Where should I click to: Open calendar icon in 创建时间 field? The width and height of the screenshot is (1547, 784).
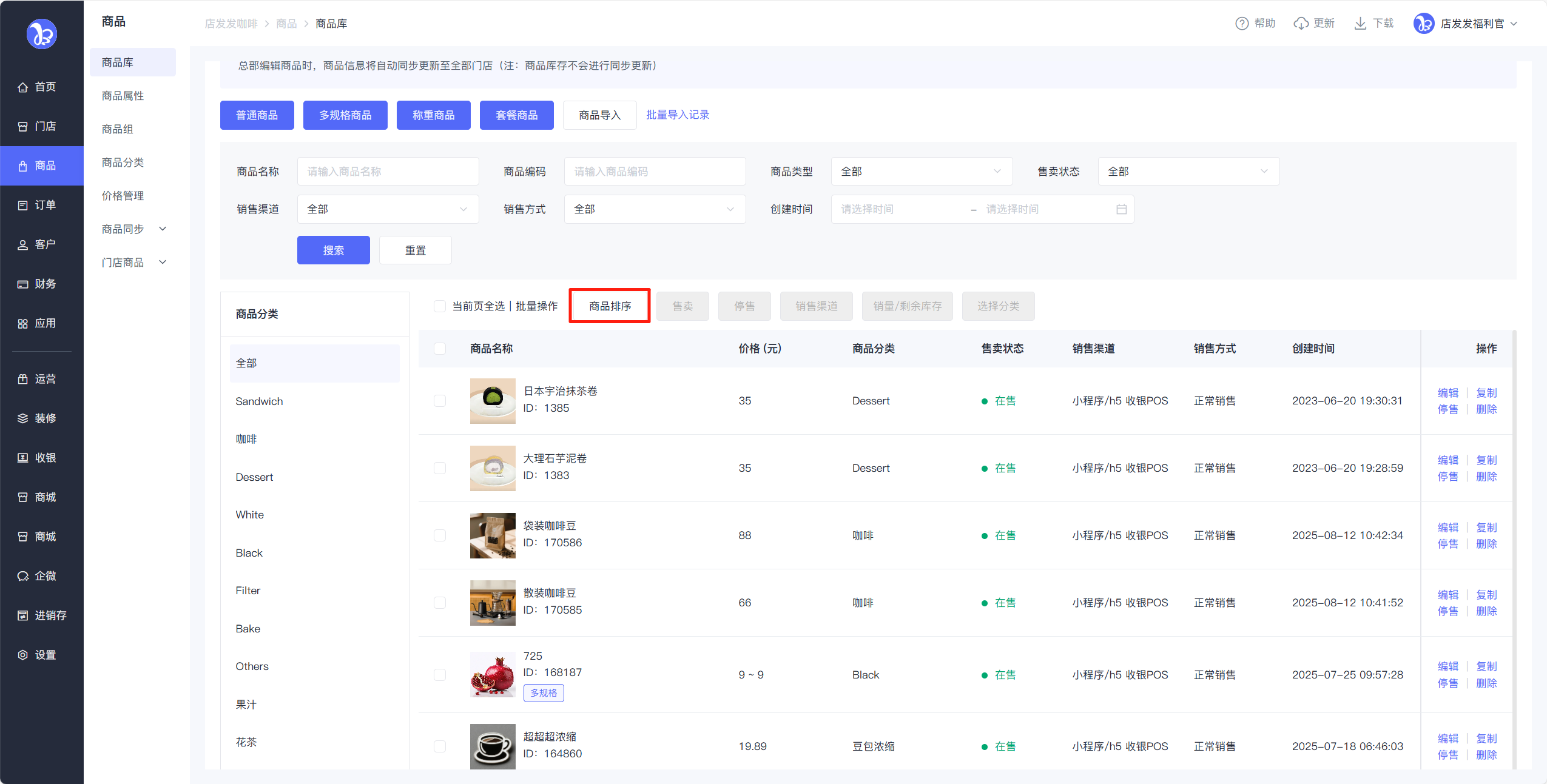tap(1122, 209)
